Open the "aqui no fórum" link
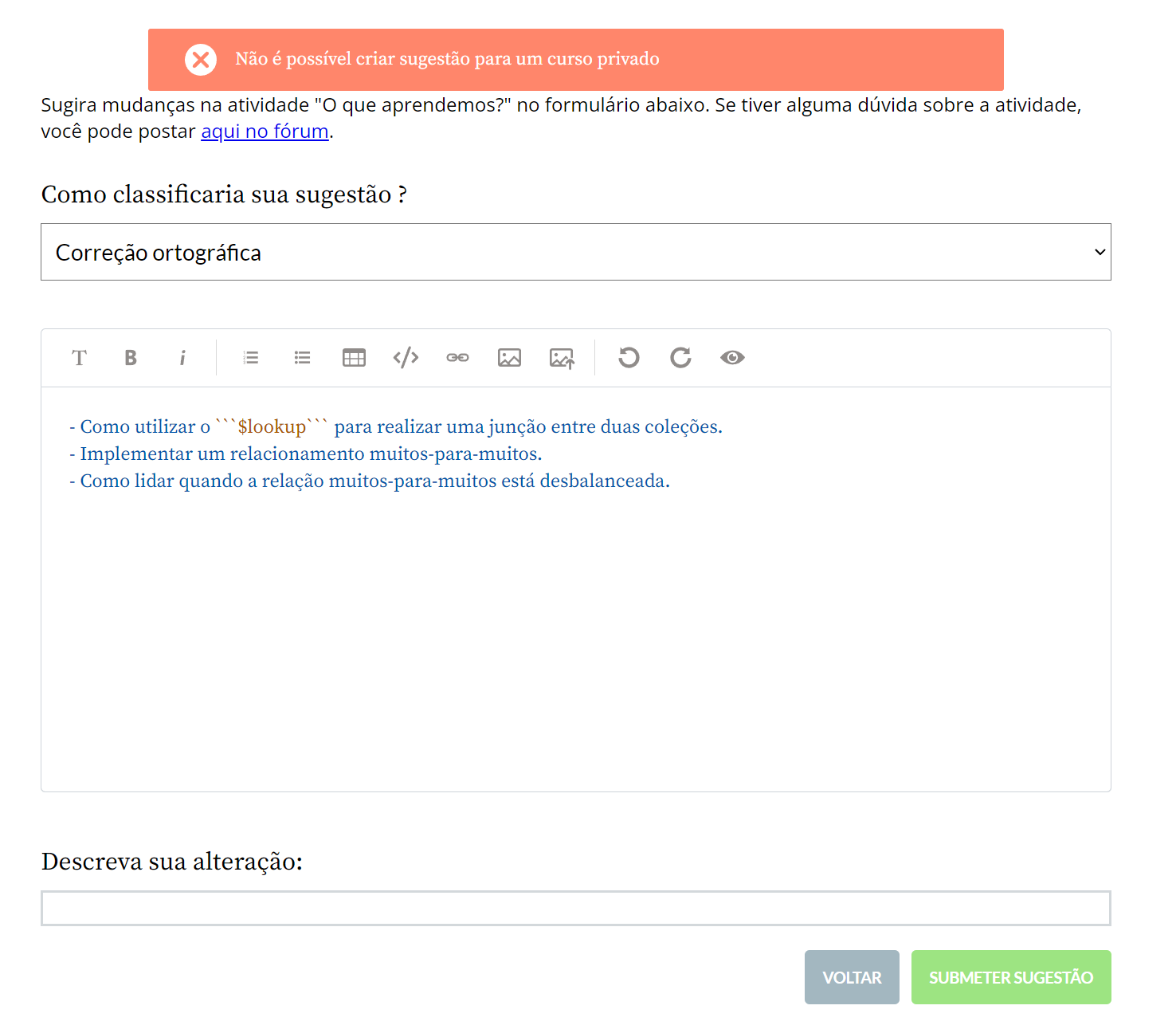 click(x=265, y=132)
